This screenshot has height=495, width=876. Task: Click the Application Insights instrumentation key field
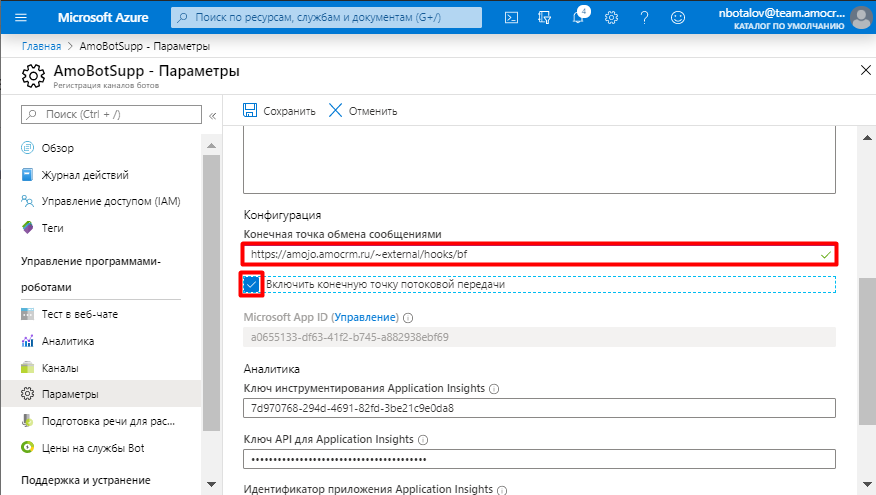(x=539, y=408)
